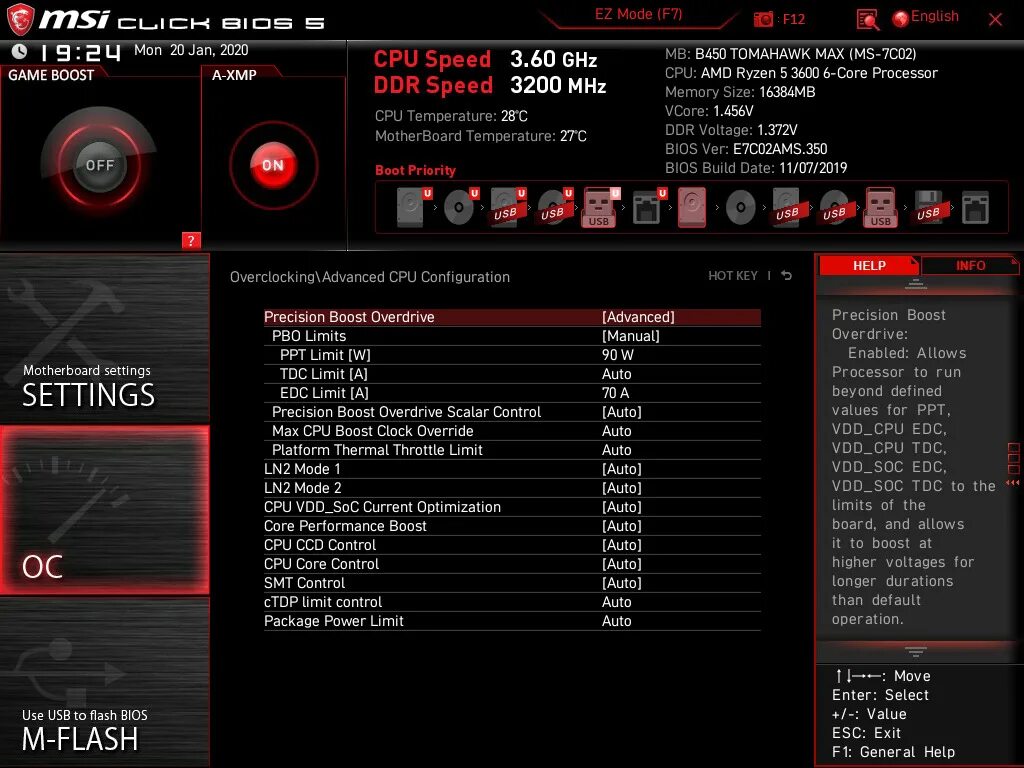Switch to EZ Mode (F7)
This screenshot has height=768, width=1024.
pos(638,14)
